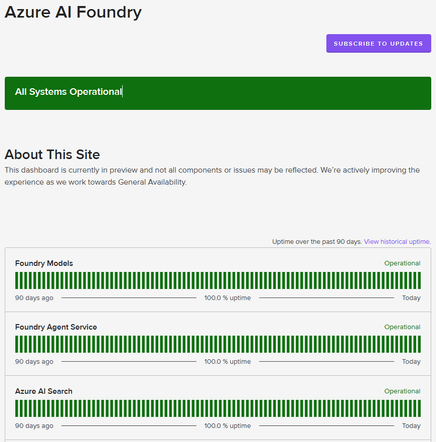Click the first uptime bar of Foundry Models
The width and height of the screenshot is (436, 442).
16,280
